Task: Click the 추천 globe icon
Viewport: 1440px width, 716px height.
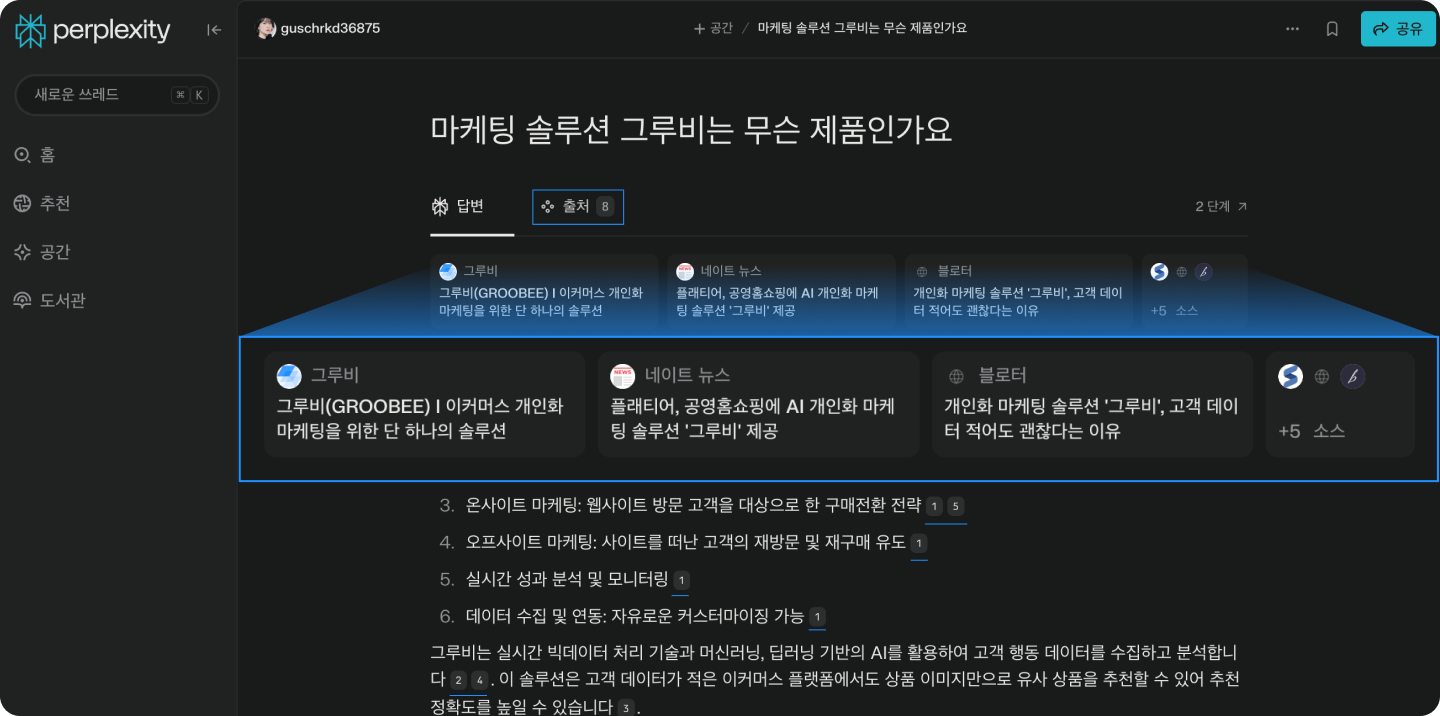Action: 22,203
